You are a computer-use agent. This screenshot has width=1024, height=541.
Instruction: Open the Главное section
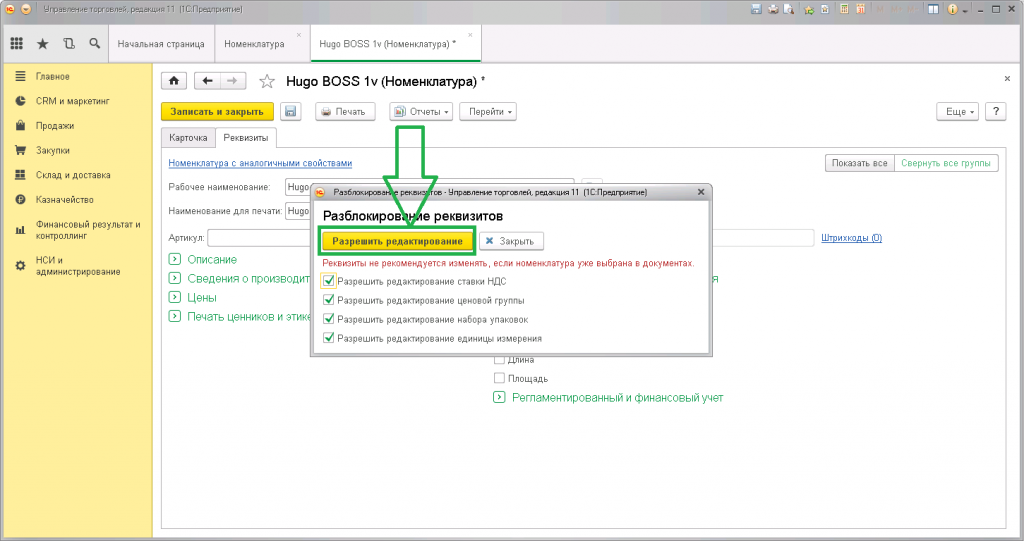[x=52, y=76]
